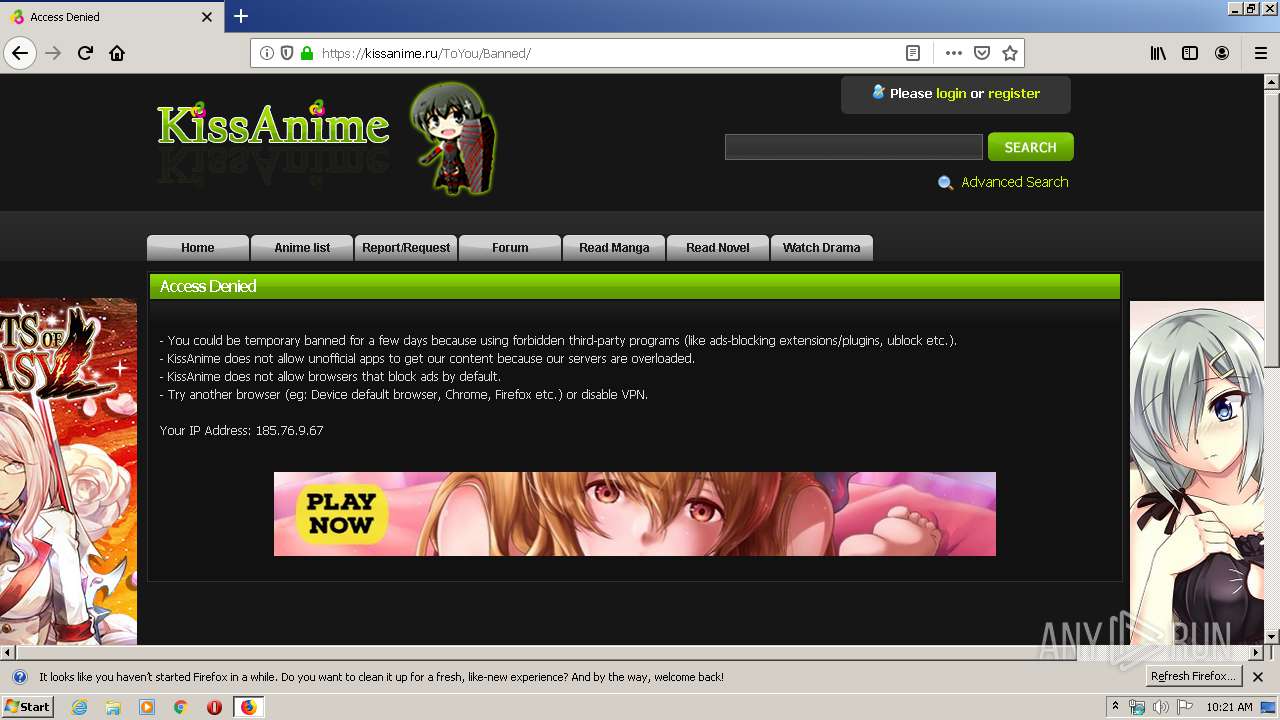The height and width of the screenshot is (720, 1280).
Task: Open Advanced Search link
Action: point(1014,182)
